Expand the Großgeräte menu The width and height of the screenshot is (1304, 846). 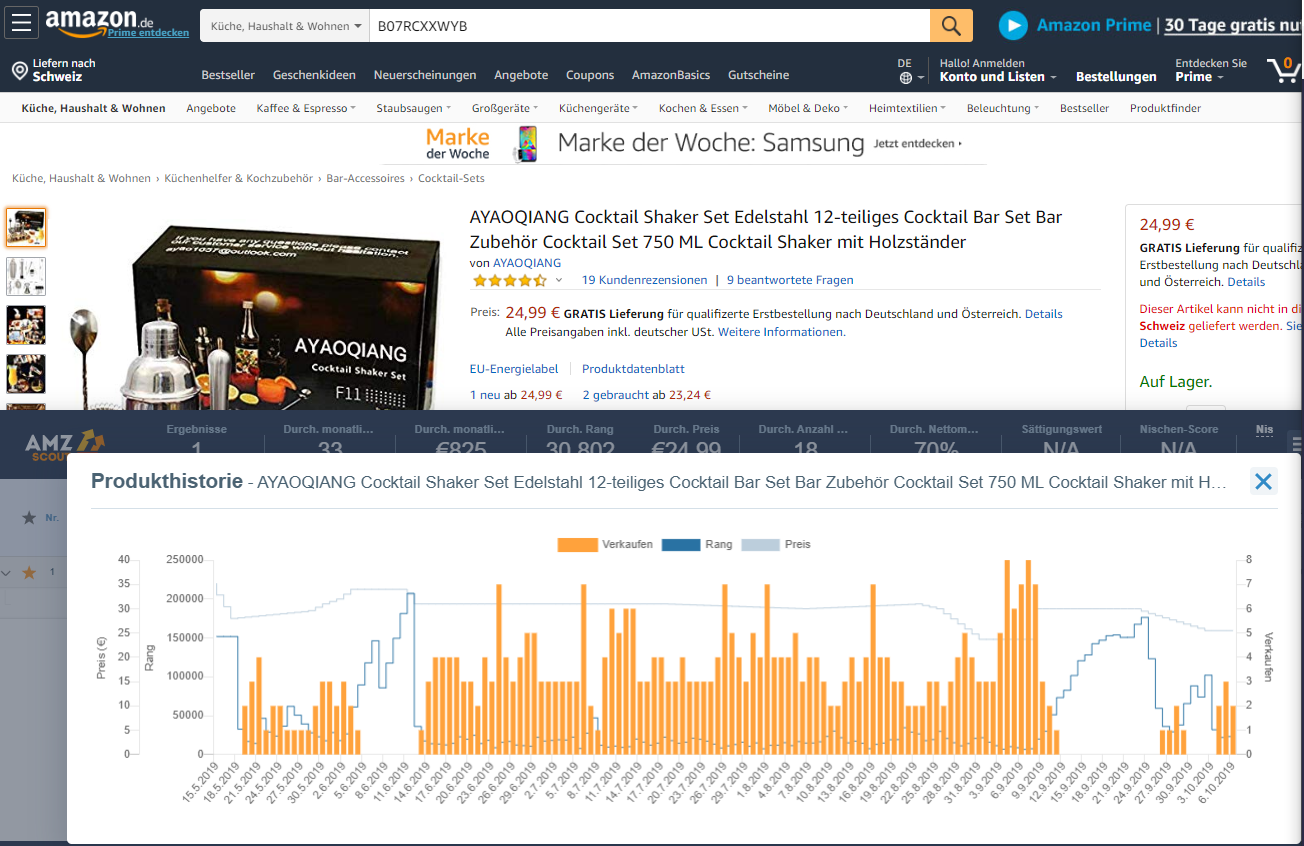pyautogui.click(x=505, y=108)
